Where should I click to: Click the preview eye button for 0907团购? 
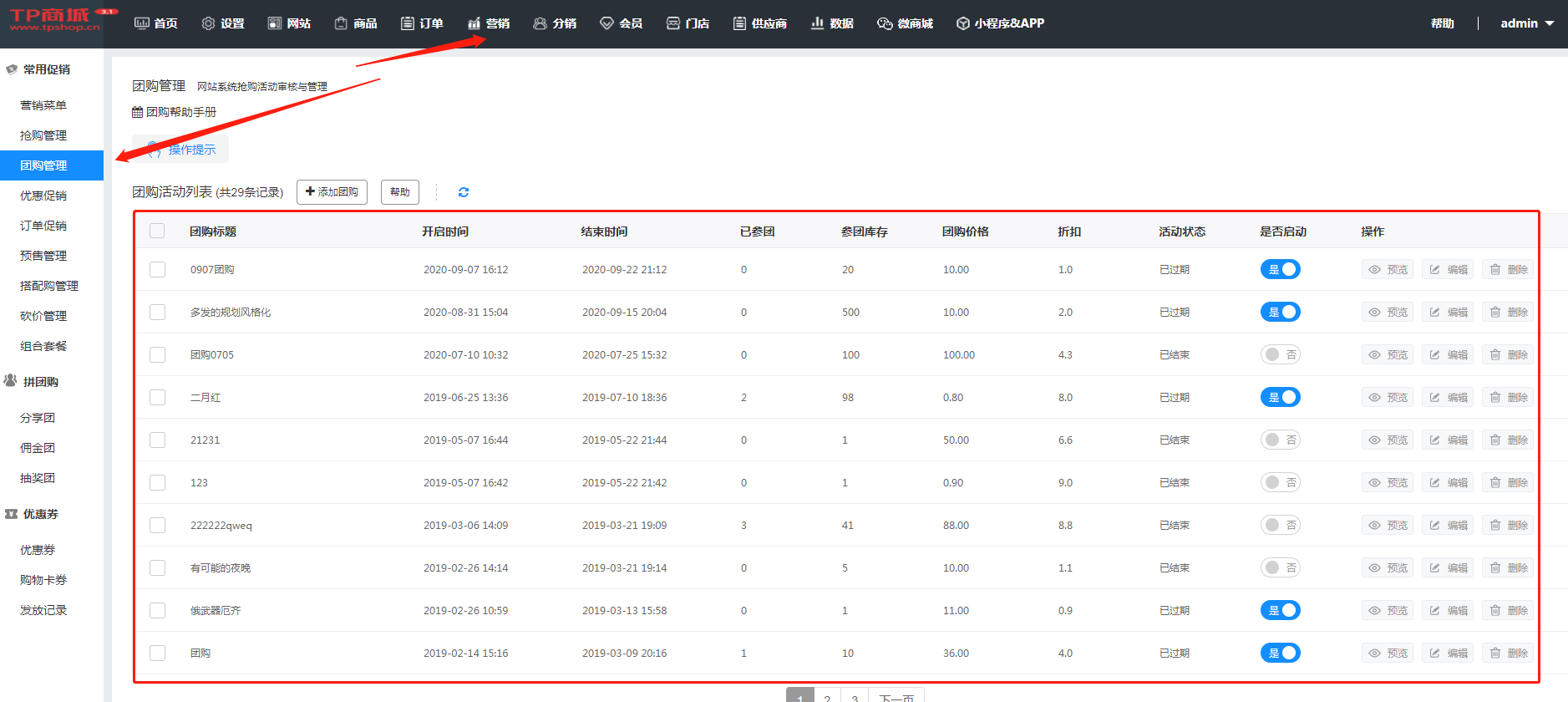click(x=1387, y=270)
